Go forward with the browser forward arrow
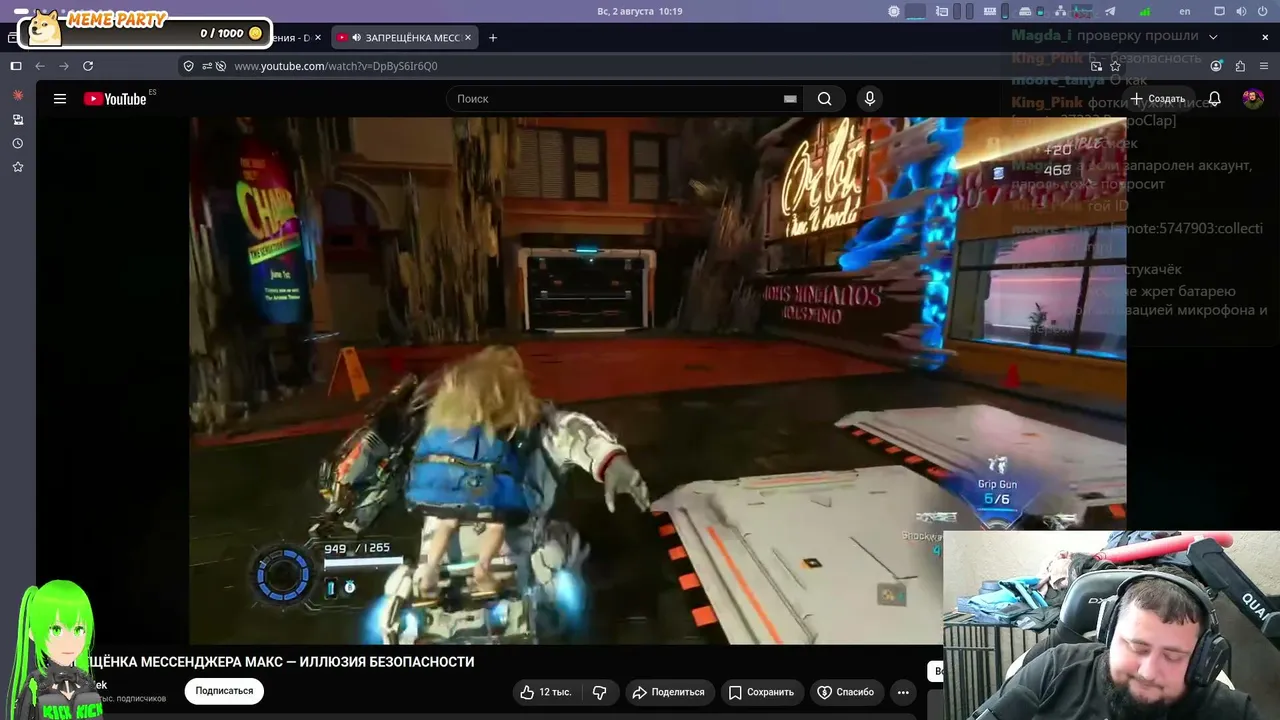 point(64,66)
